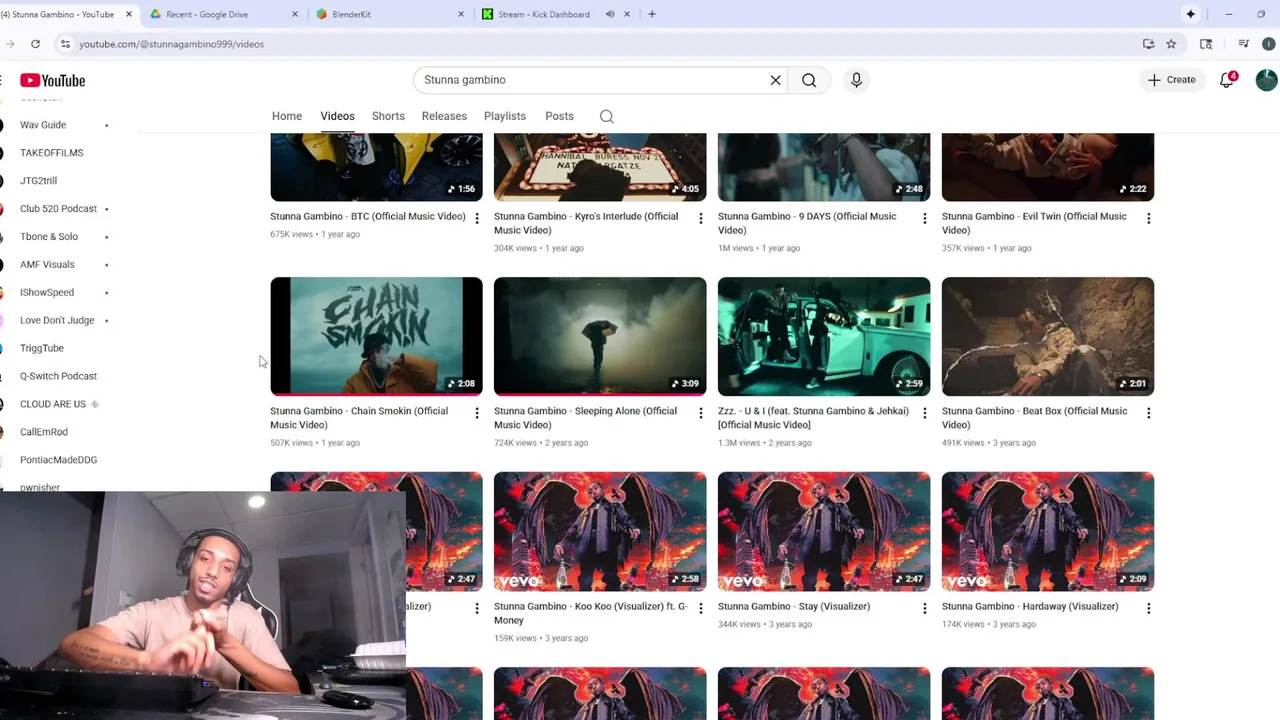Open a new browser tab
Screen dimensions: 1280x720
click(x=652, y=14)
